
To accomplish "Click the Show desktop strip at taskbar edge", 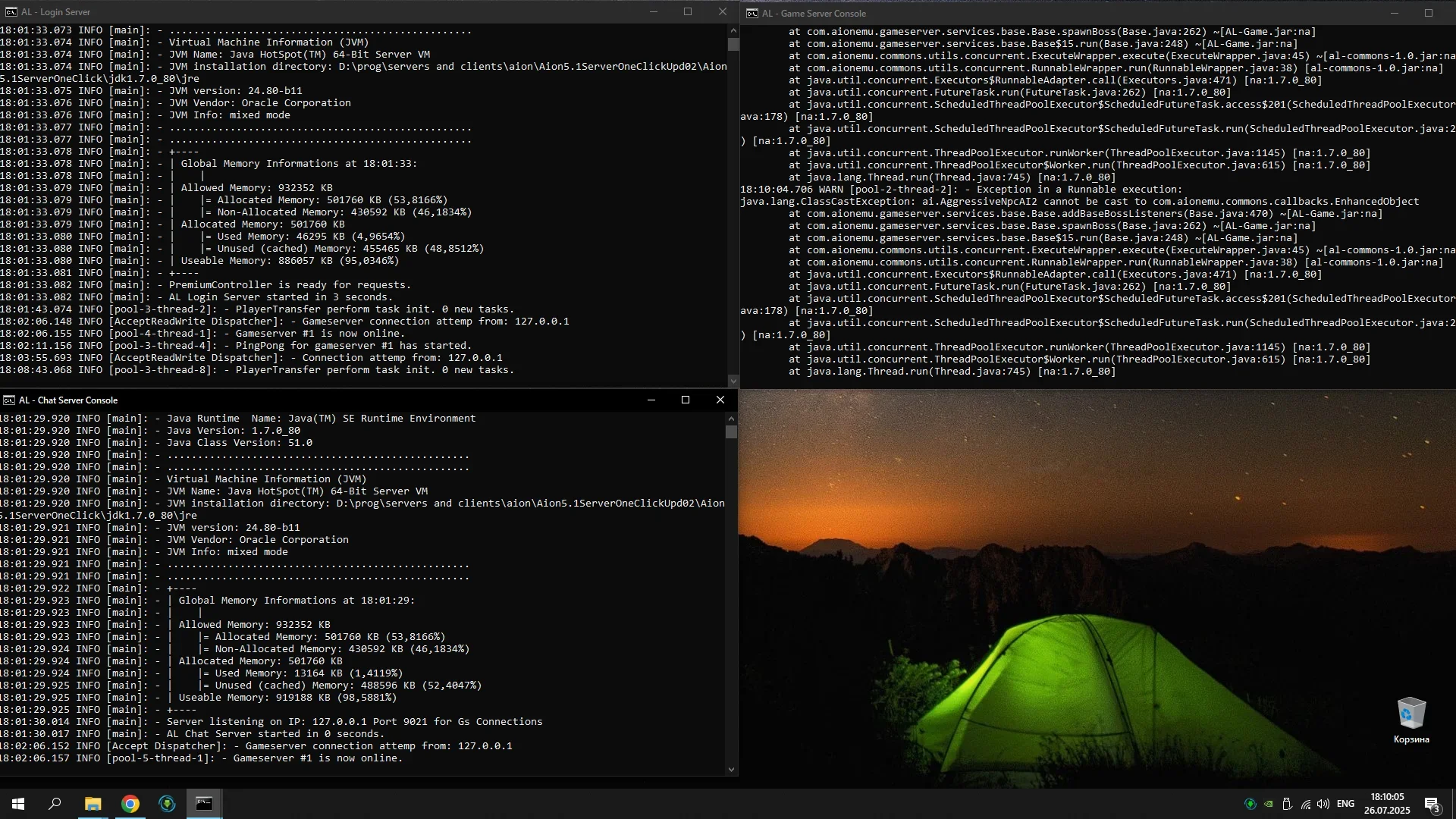I will (x=1453, y=804).
